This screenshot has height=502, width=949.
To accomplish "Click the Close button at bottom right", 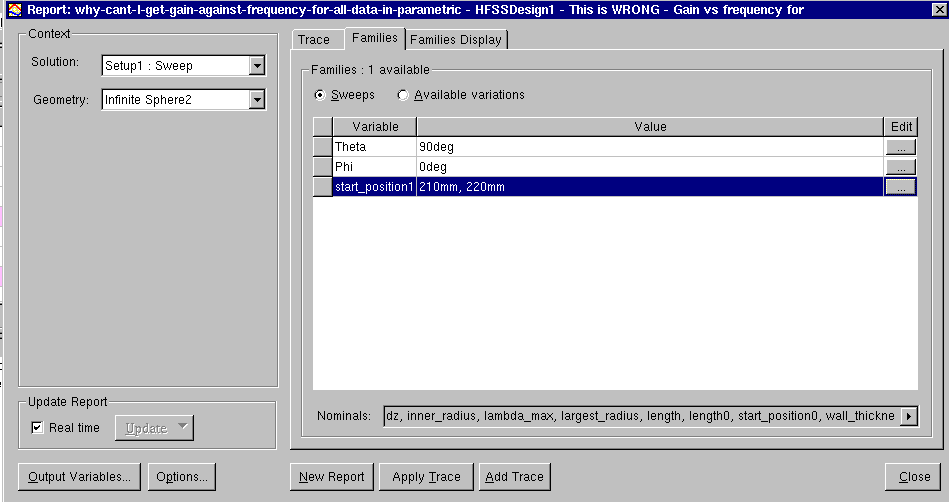I will click(914, 477).
